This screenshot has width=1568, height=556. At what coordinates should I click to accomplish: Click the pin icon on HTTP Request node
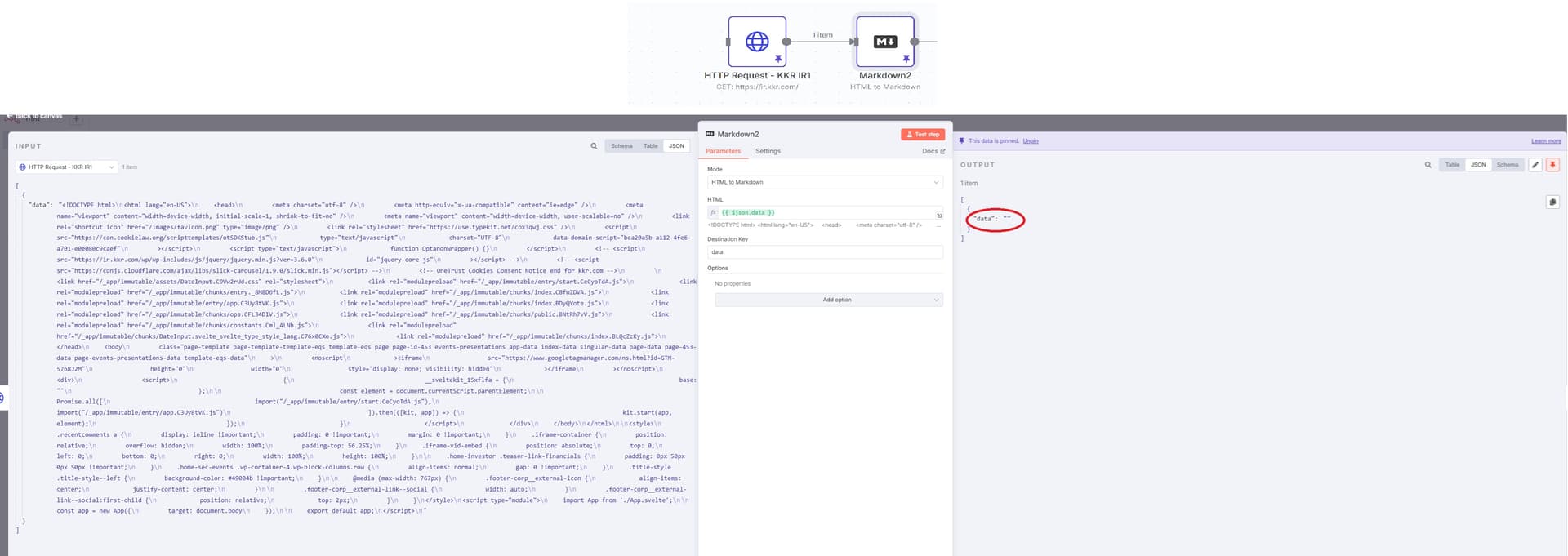(x=778, y=59)
